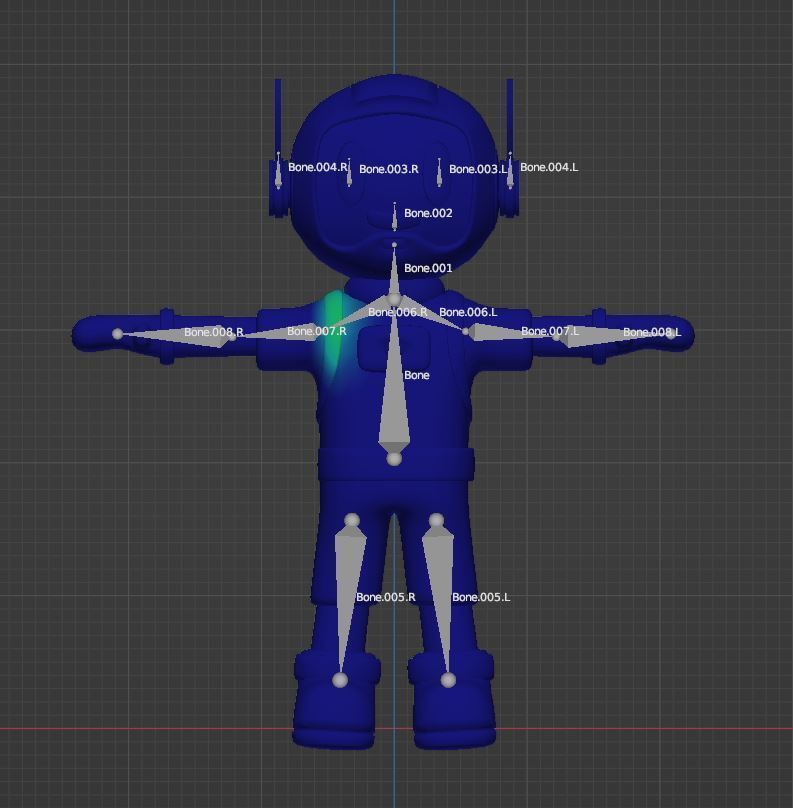Click the Bone.003.L label

click(x=478, y=169)
